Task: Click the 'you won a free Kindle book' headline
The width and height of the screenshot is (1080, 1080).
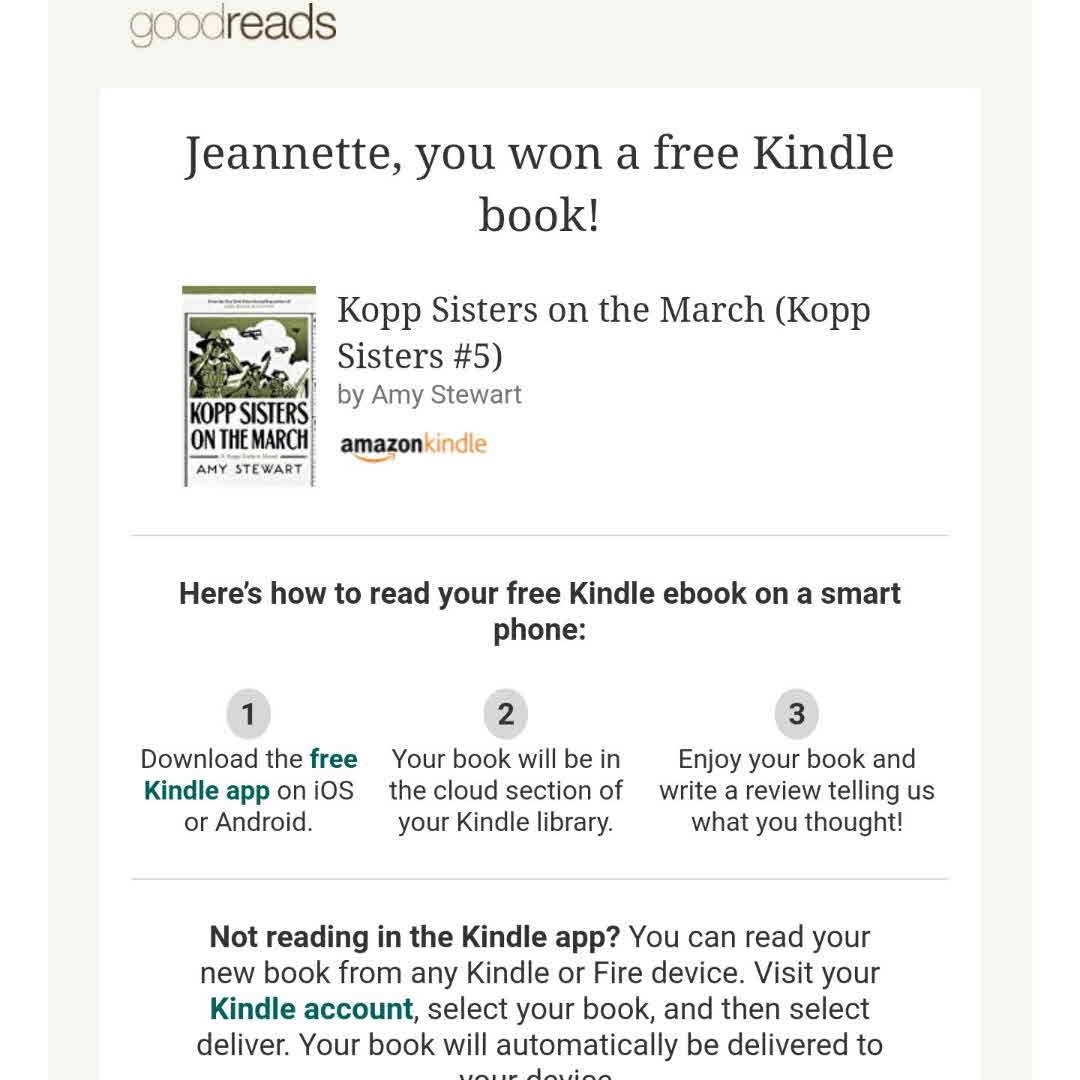Action: tap(539, 183)
